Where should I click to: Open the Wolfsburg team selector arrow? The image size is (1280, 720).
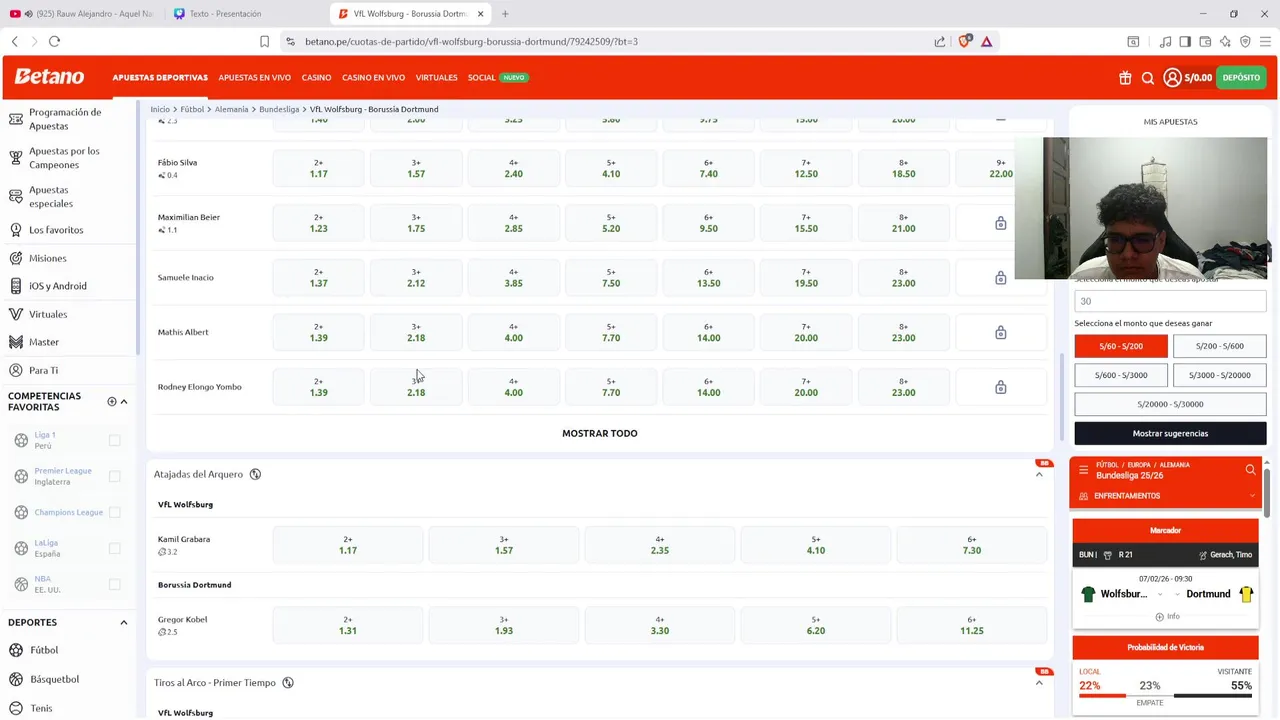click(x=1159, y=594)
